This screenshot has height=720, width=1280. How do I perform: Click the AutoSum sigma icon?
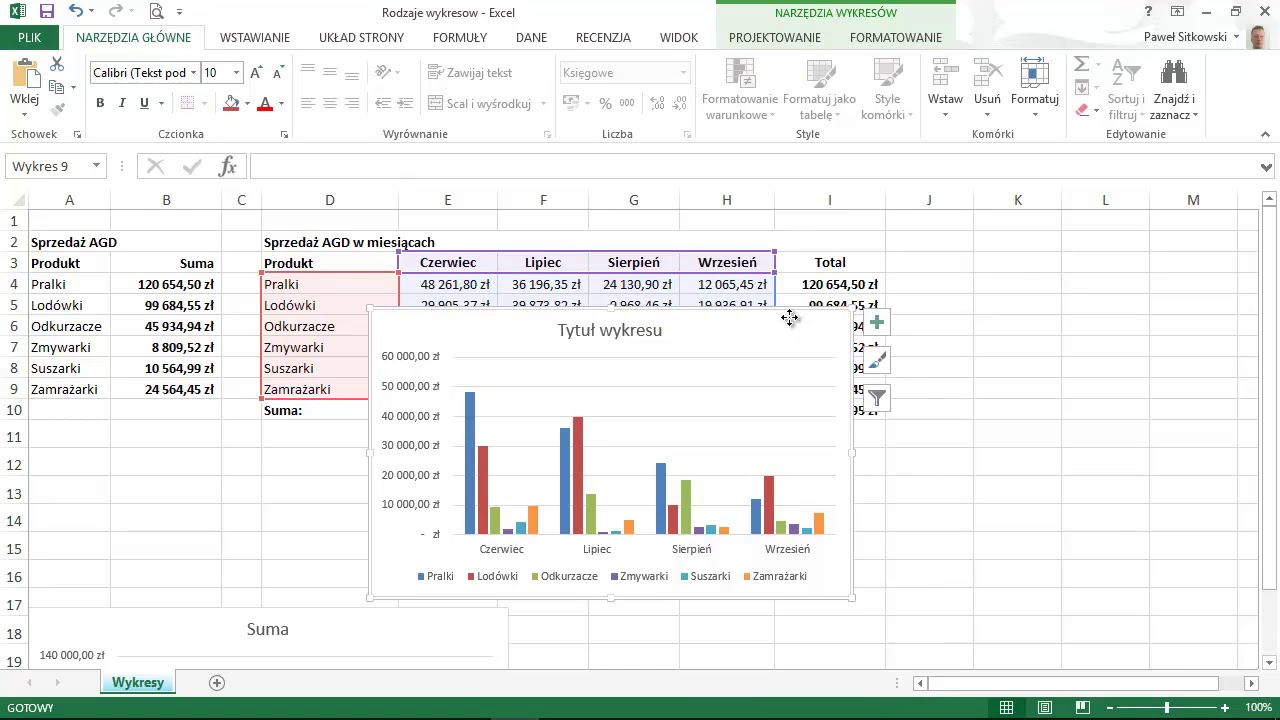click(1081, 64)
